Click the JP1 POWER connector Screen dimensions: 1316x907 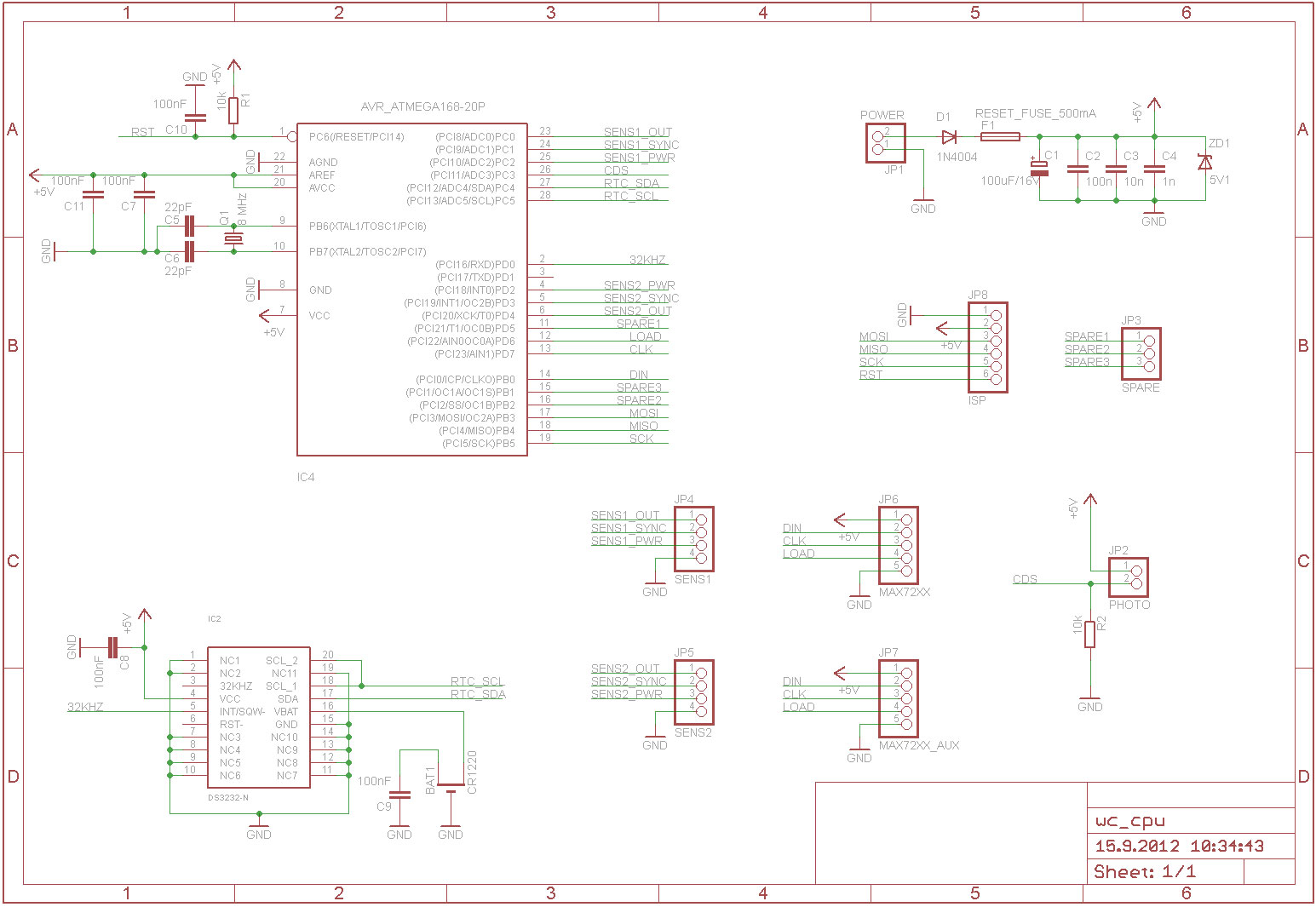(885, 143)
